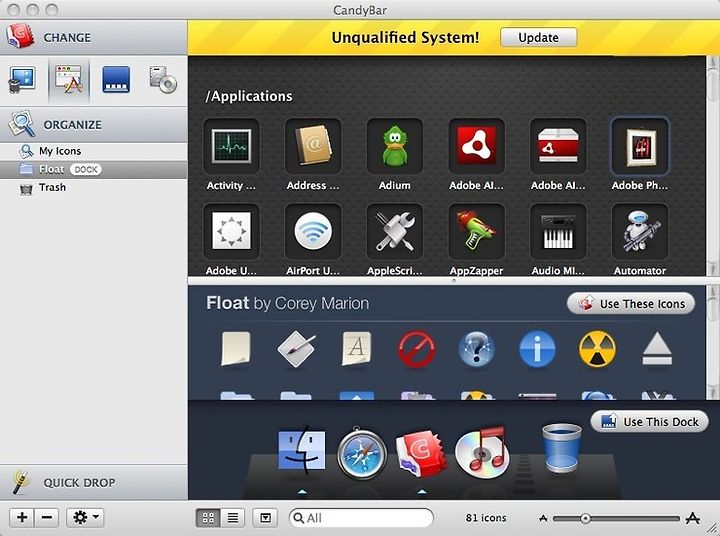Select the Float DOCK collection
This screenshot has height=536, width=720.
[94, 169]
